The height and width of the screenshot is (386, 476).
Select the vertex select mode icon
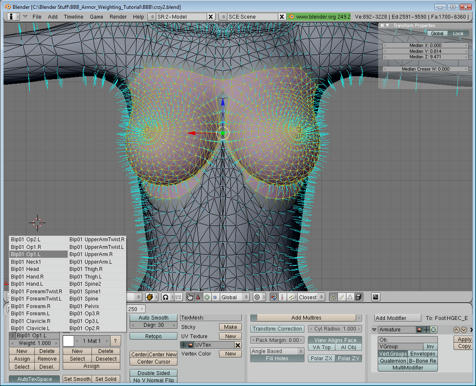tap(333, 297)
